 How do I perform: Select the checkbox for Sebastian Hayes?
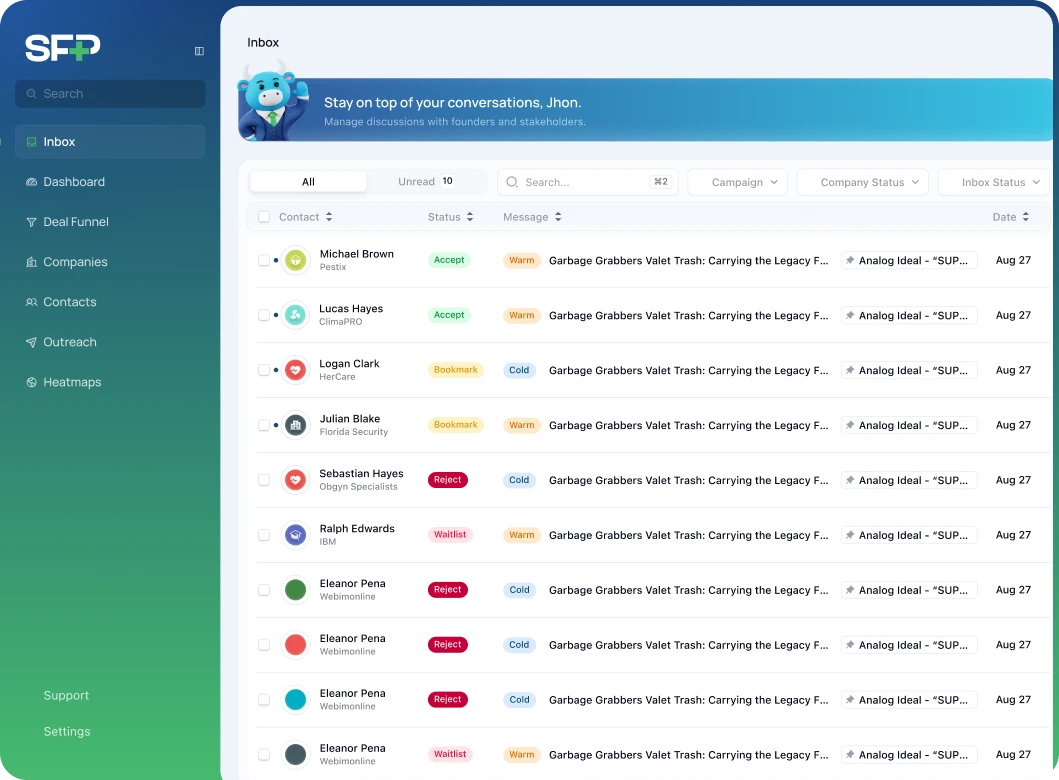[x=264, y=480]
